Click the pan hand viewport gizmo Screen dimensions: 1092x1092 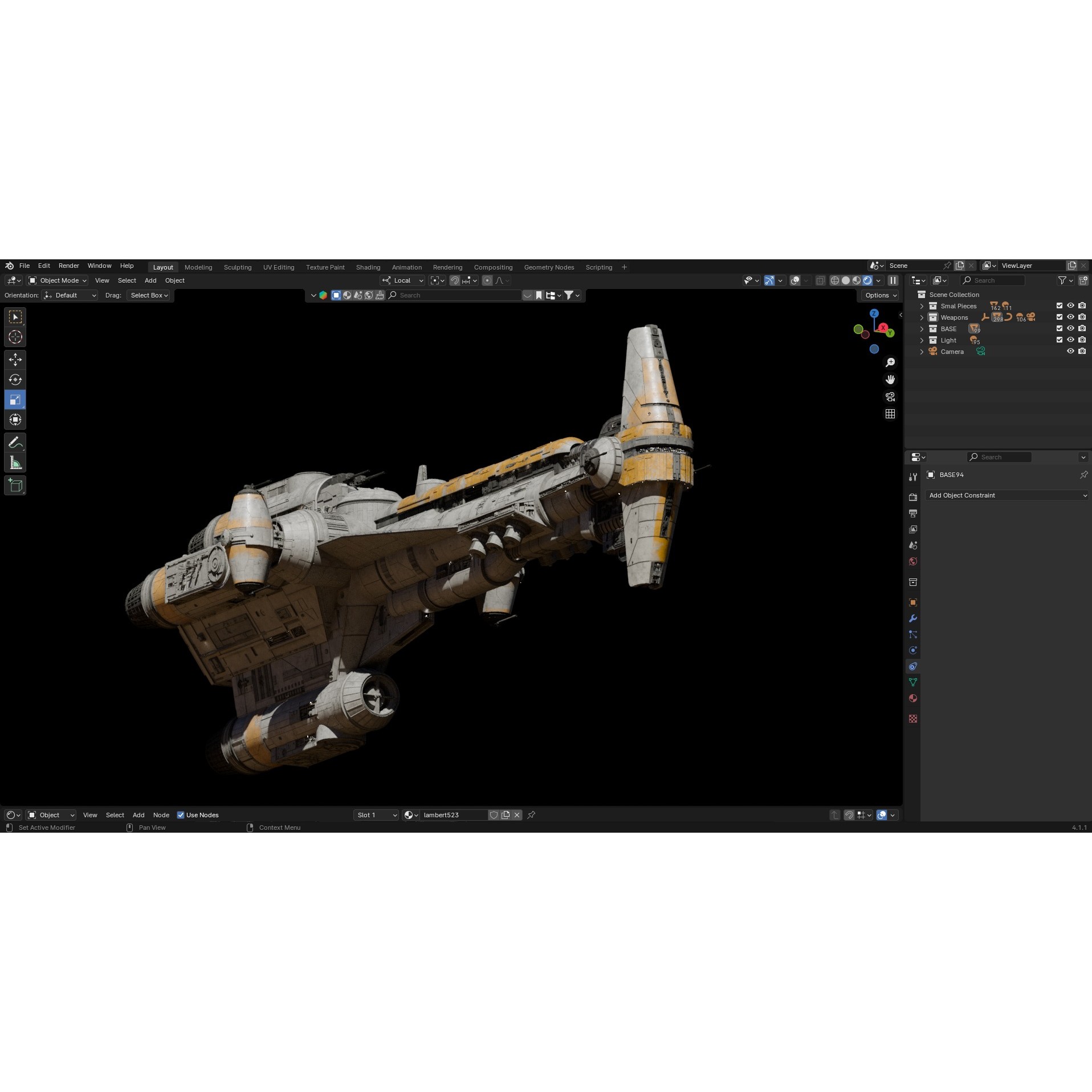coord(890,380)
